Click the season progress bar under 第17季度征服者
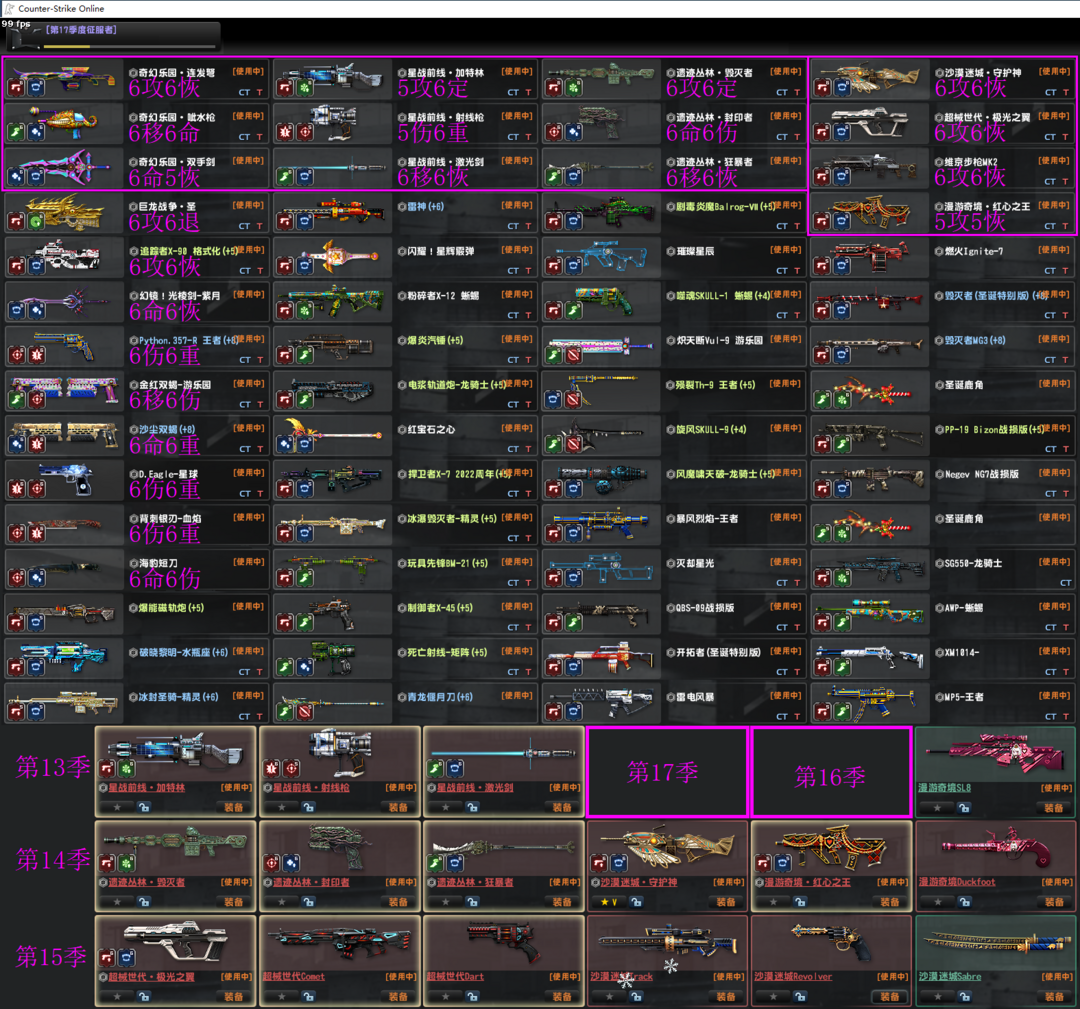1080x1009 pixels. [x=129, y=47]
